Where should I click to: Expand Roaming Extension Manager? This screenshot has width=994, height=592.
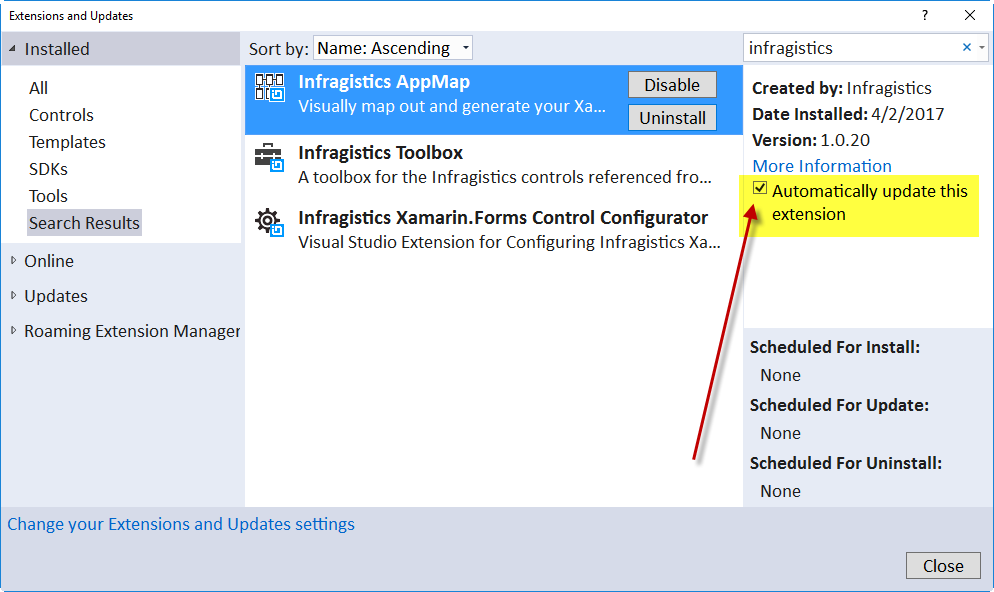[12, 331]
